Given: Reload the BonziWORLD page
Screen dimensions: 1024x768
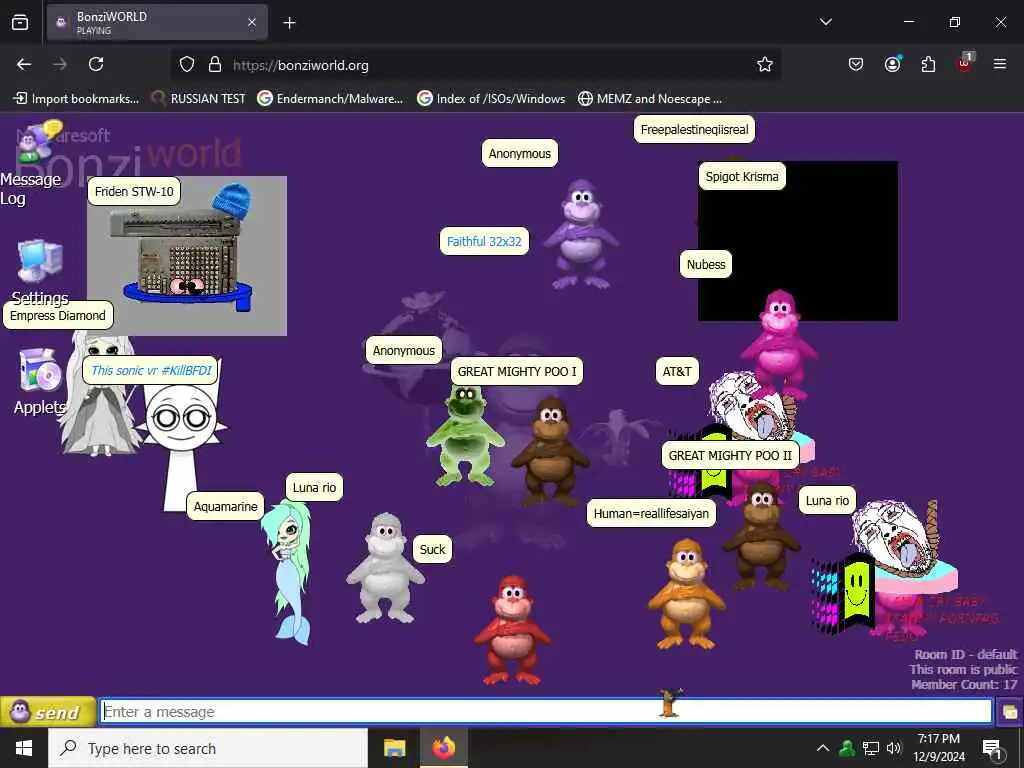Looking at the screenshot, I should [96, 64].
